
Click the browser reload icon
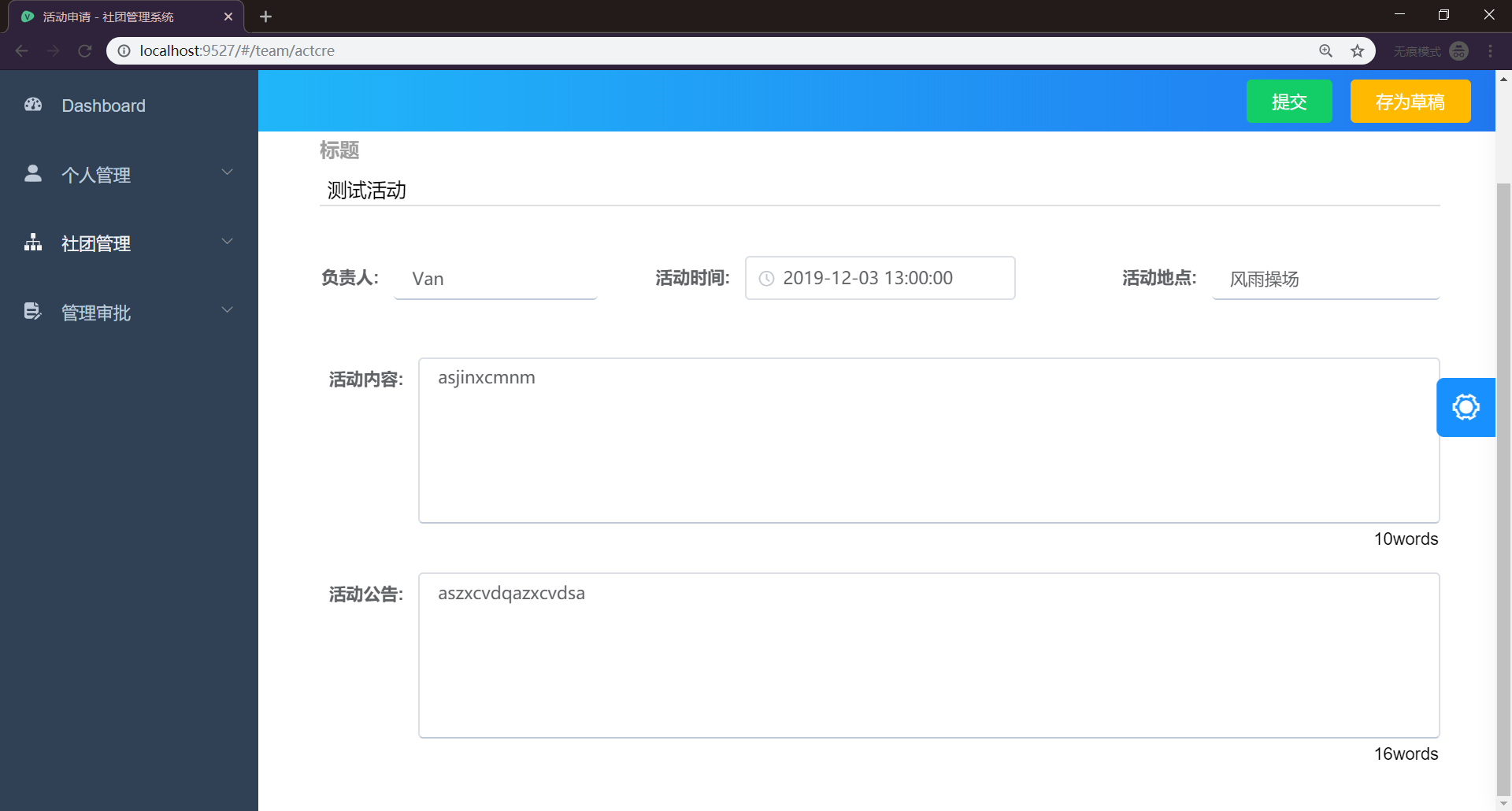click(x=85, y=50)
